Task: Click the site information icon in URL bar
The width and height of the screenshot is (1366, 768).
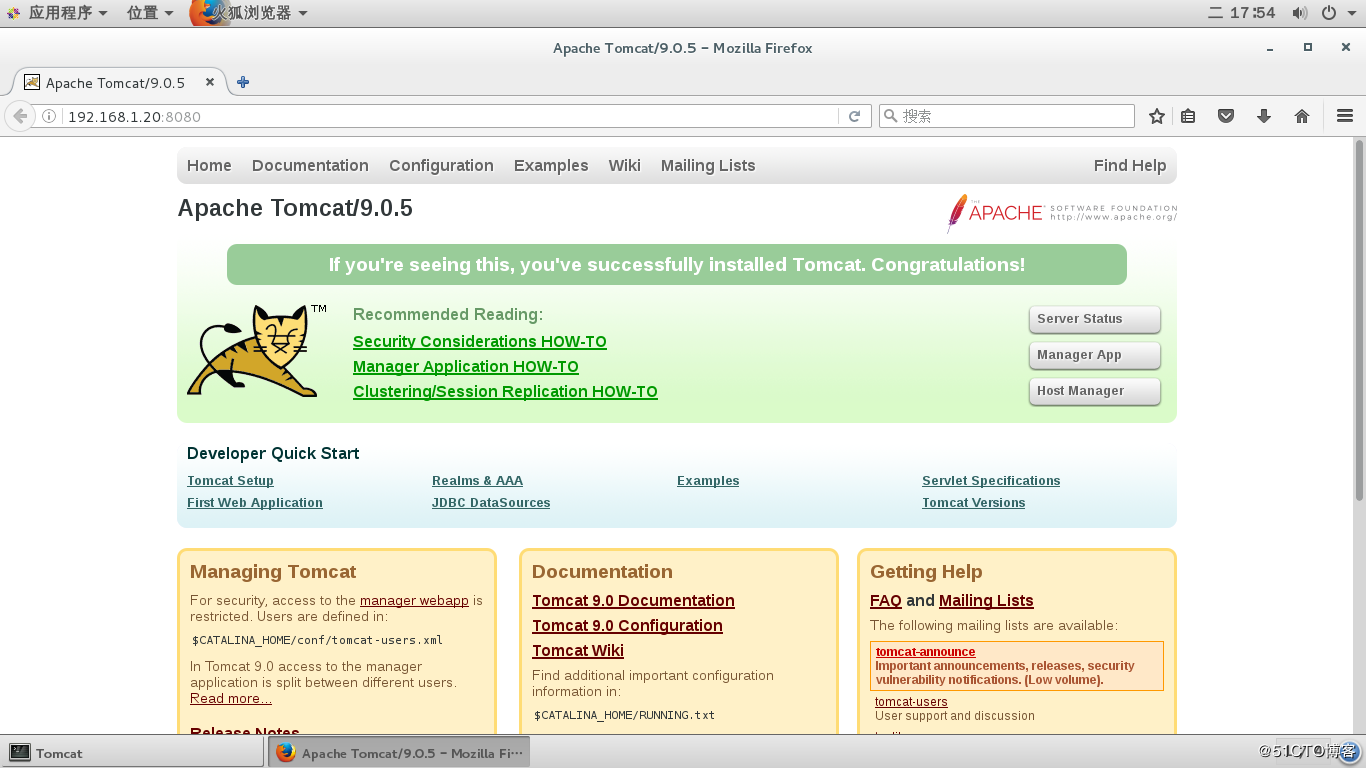Action: tap(49, 116)
